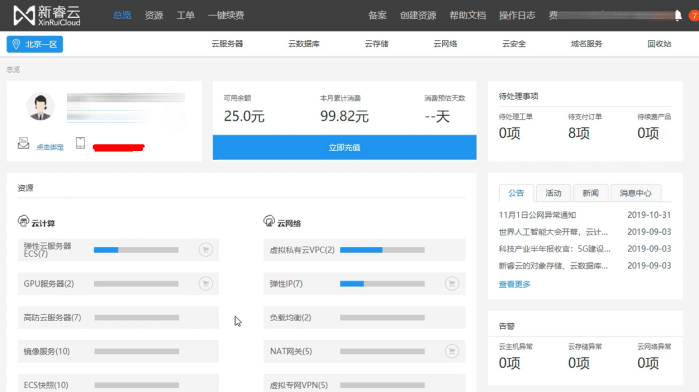Click the user avatar picture

pyautogui.click(x=41, y=107)
